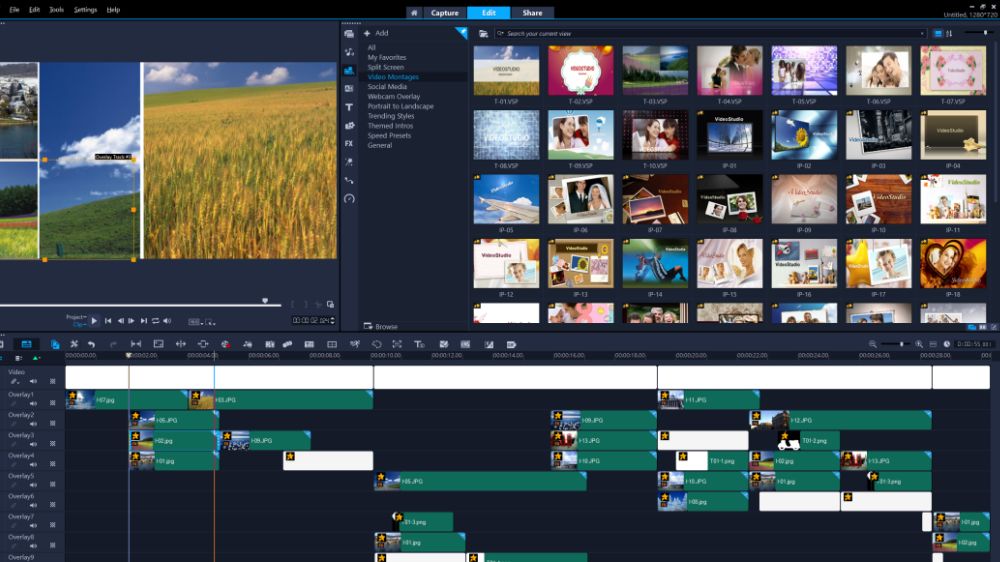Screen dimensions: 1000x562
Task: Click the Add folder button
Action: pyautogui.click(x=376, y=33)
